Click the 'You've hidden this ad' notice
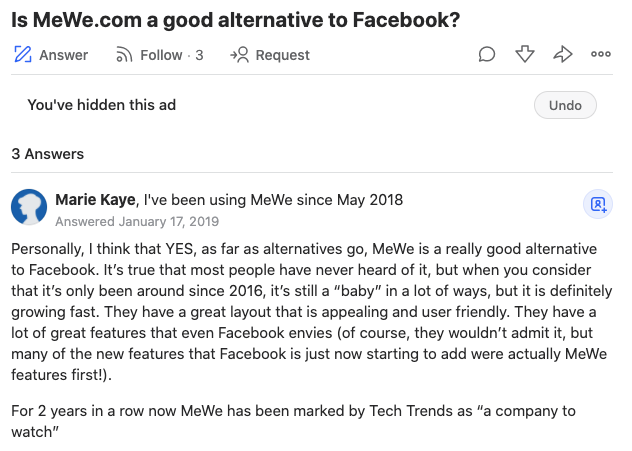This screenshot has width=632, height=451. point(102,105)
